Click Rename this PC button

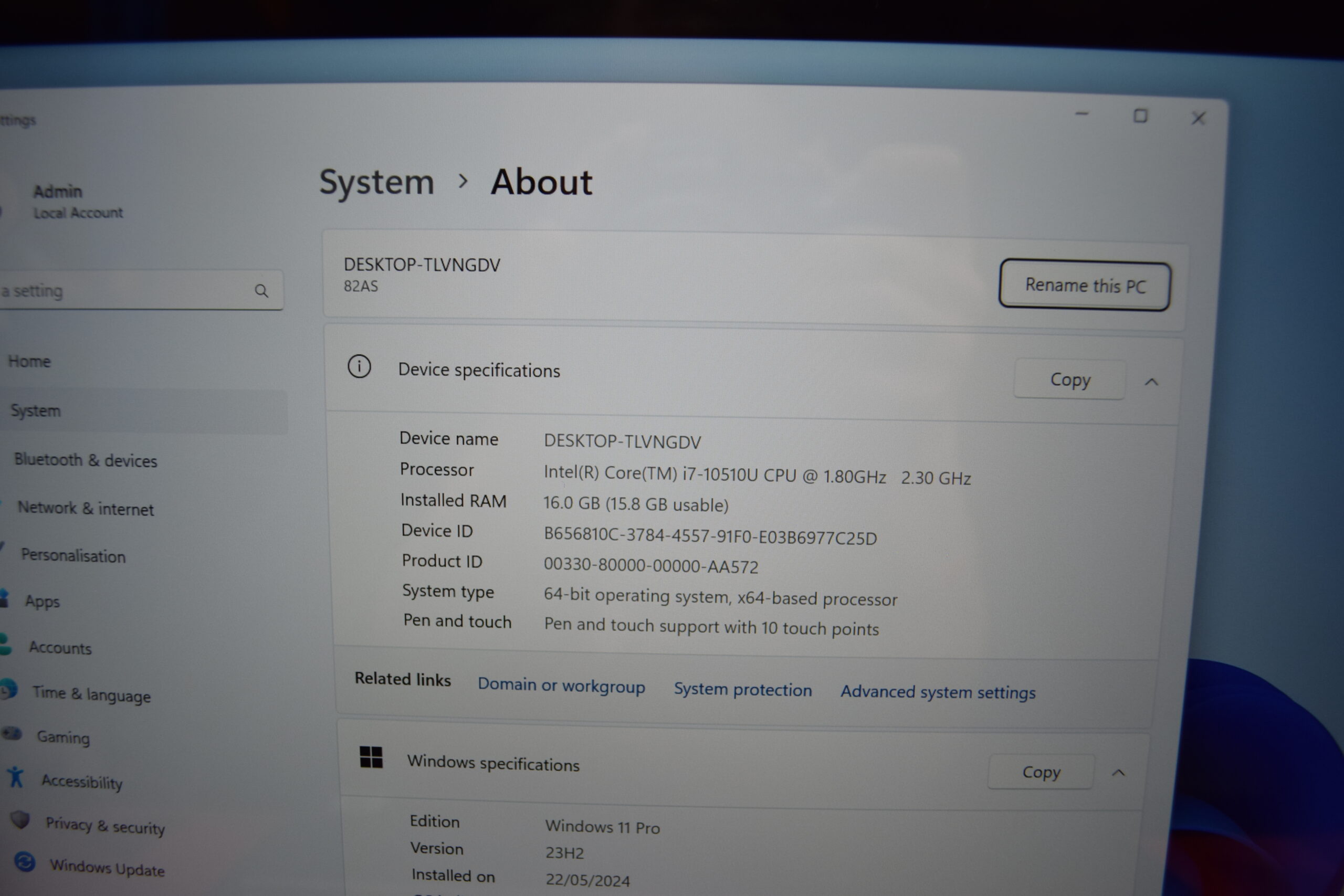[1085, 285]
